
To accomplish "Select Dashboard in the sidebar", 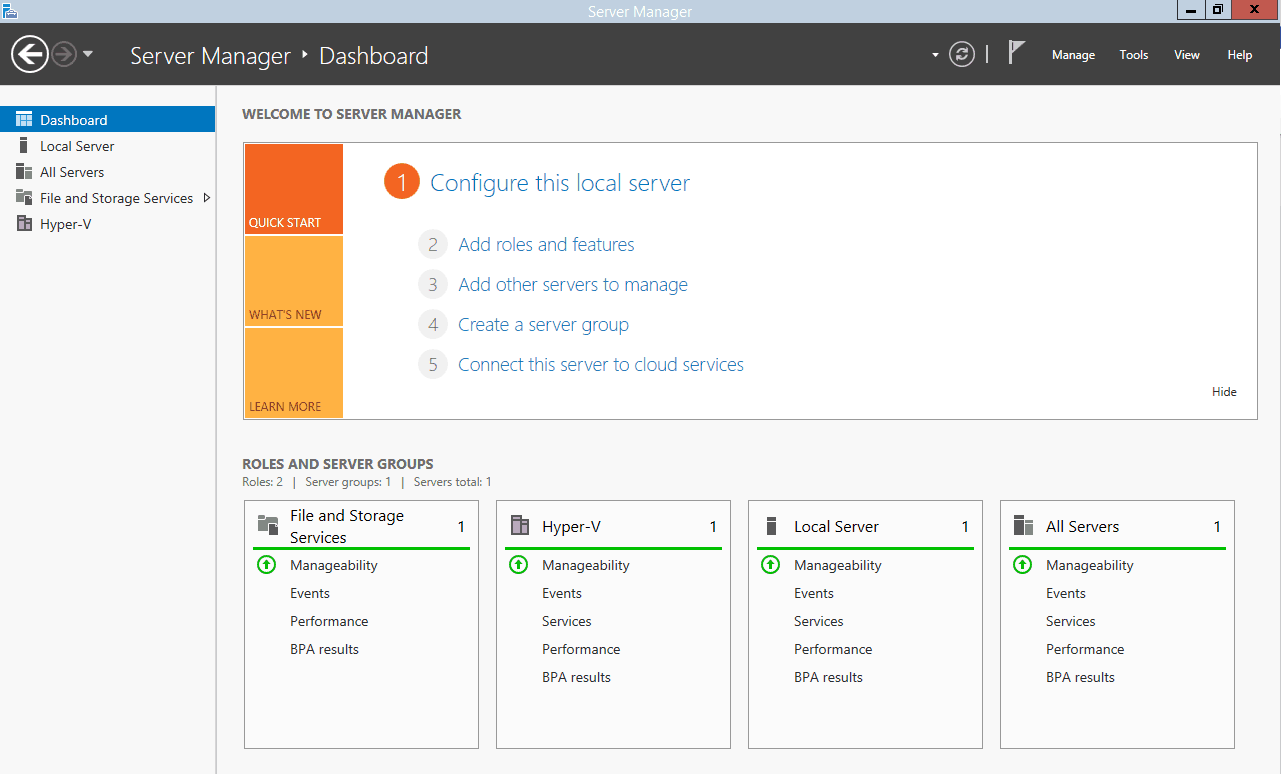I will click(x=107, y=119).
